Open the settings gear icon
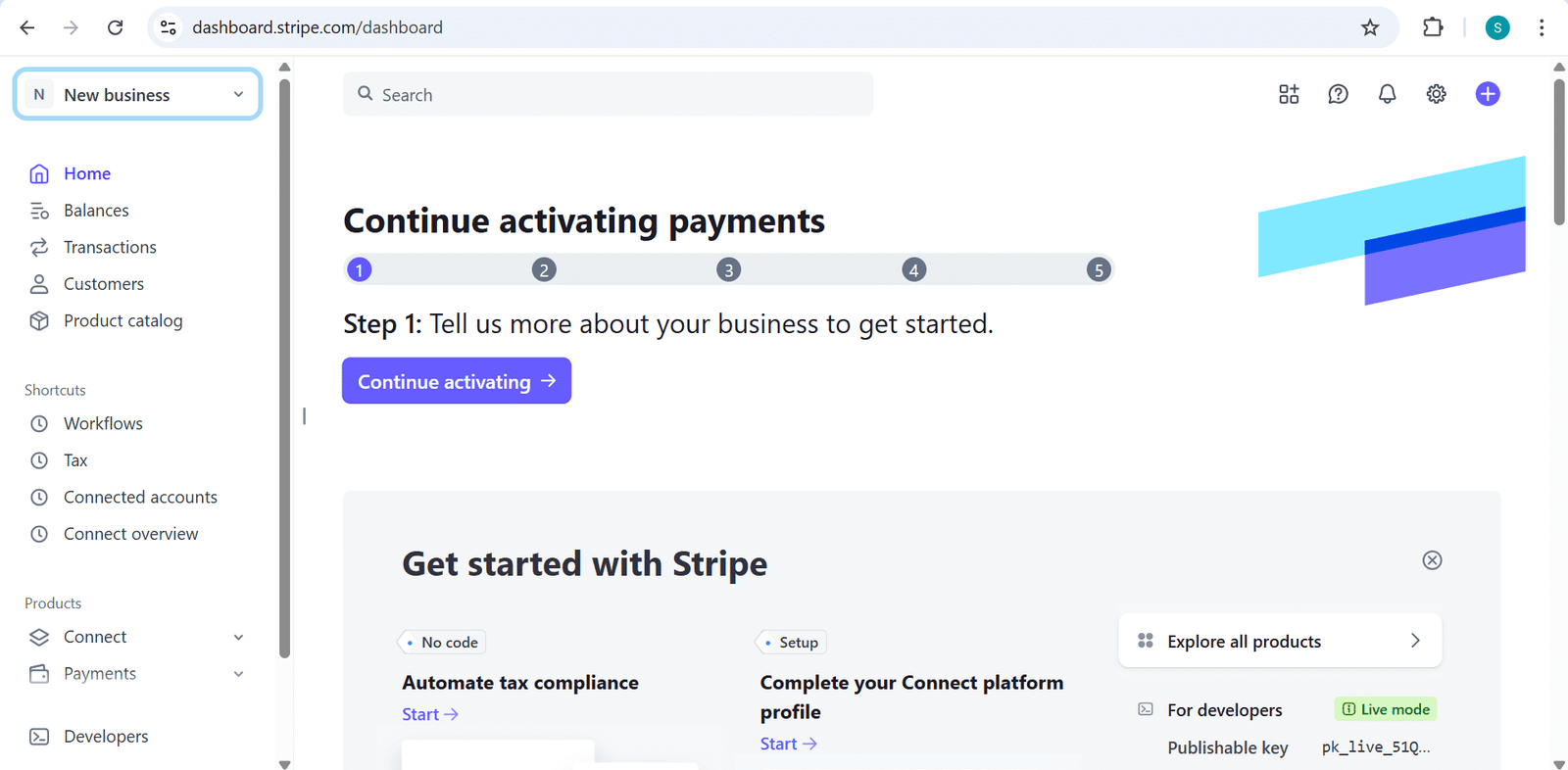The height and width of the screenshot is (770, 1568). [x=1436, y=94]
